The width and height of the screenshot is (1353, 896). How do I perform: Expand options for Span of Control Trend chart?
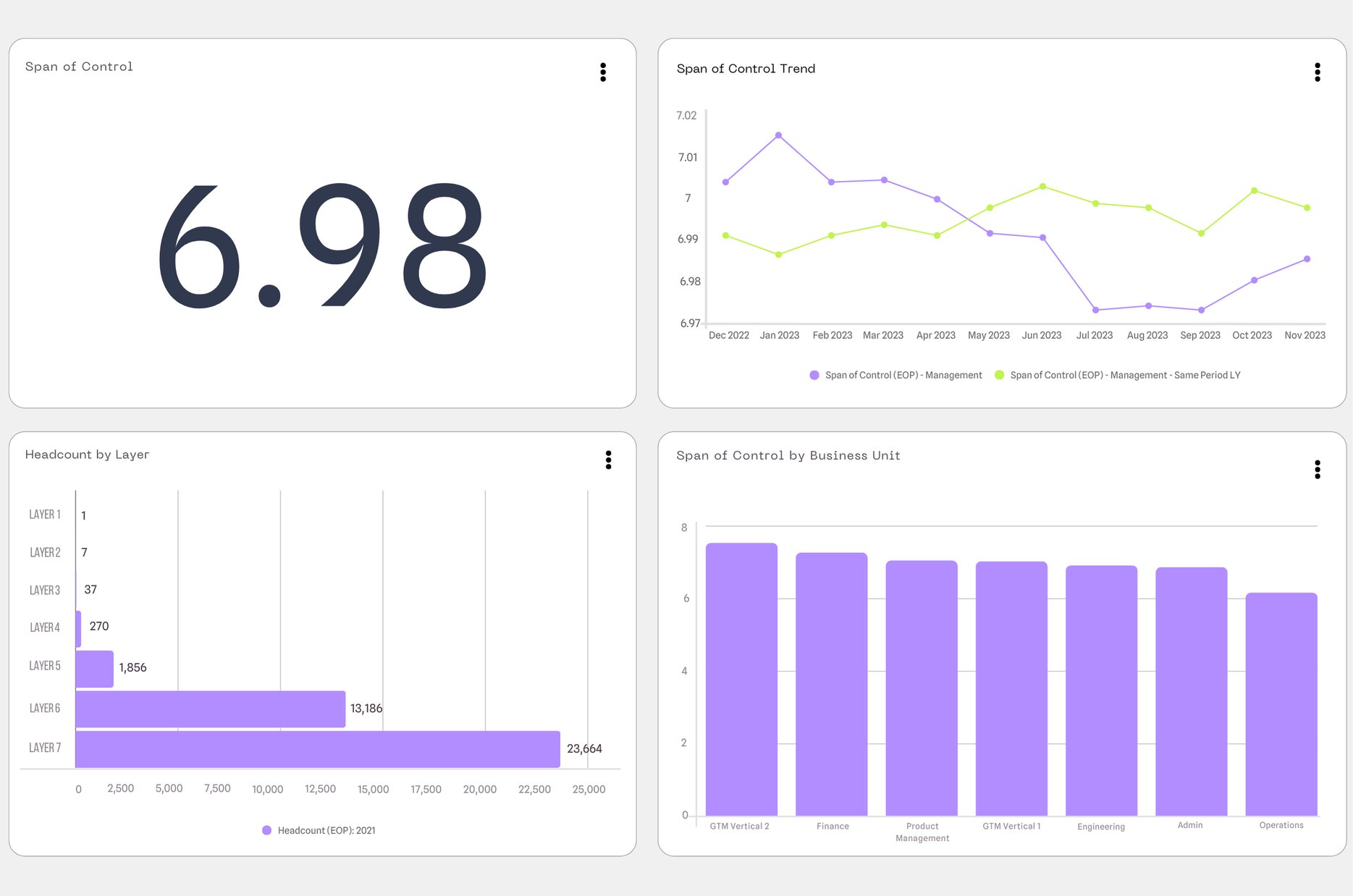pos(1318,72)
